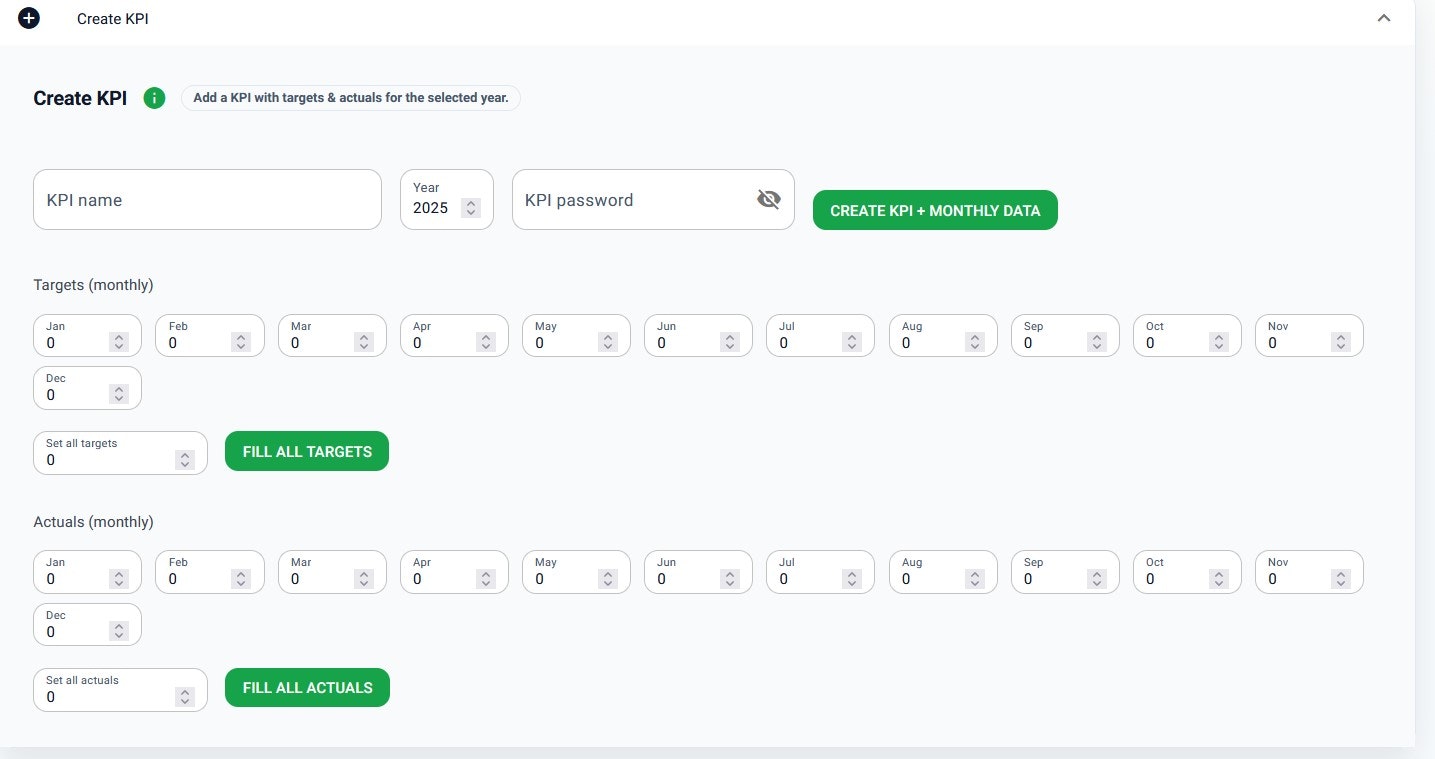This screenshot has width=1435, height=759.
Task: Increment the Dec target with its stepper arrows
Action: (x=119, y=390)
